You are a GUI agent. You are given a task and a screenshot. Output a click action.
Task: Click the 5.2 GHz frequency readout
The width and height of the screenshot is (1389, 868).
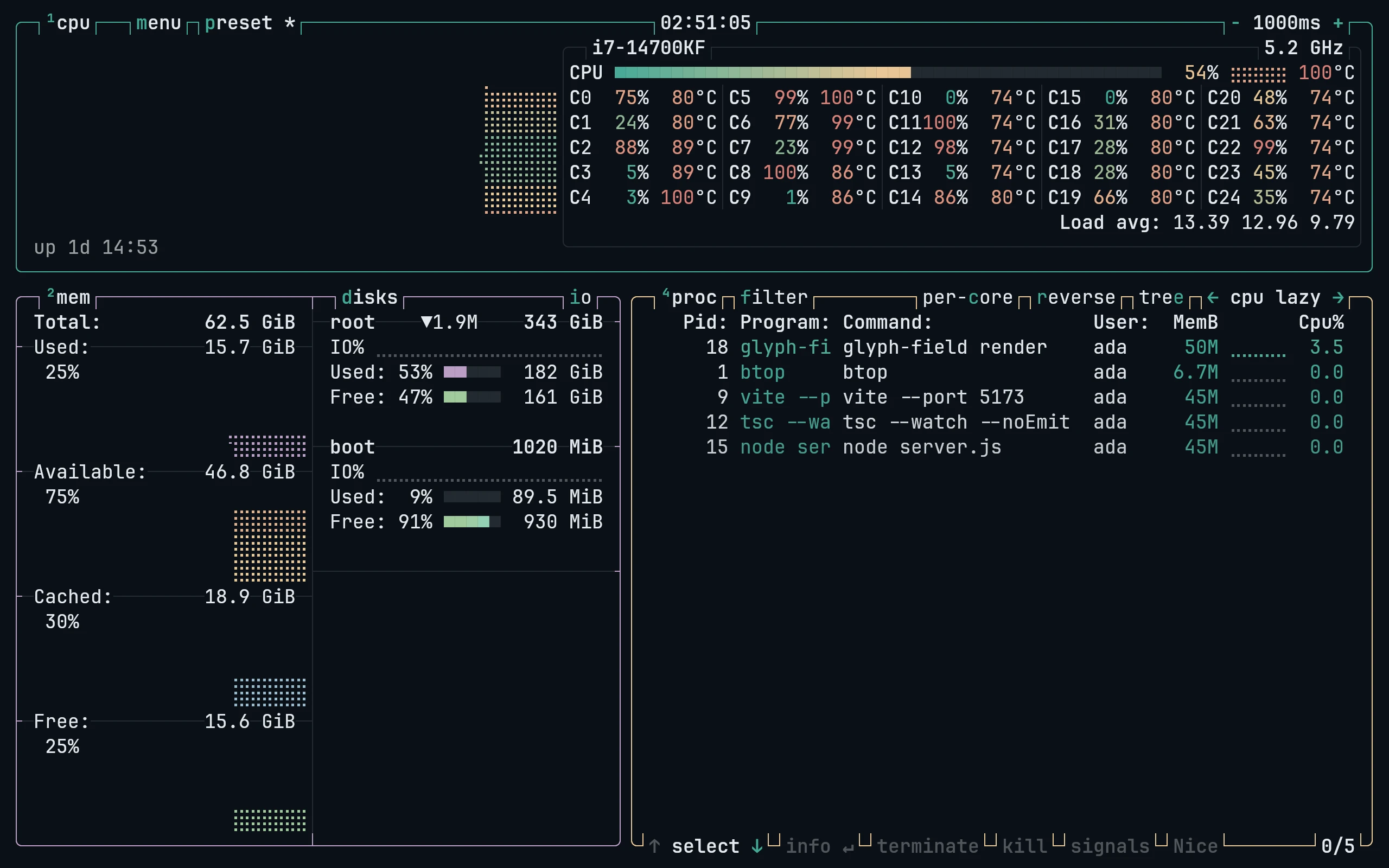click(1303, 48)
